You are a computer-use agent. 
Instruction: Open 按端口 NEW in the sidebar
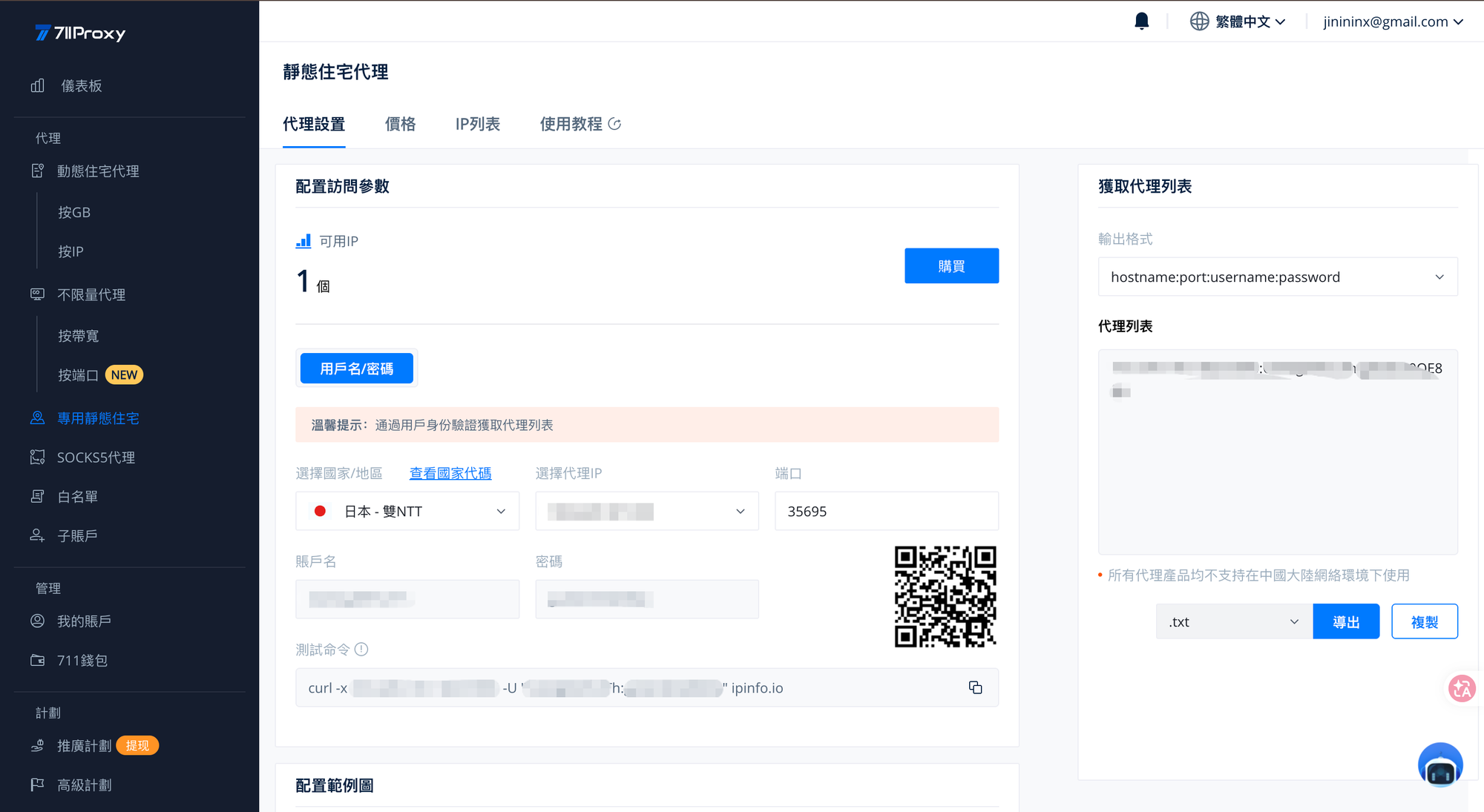(100, 375)
